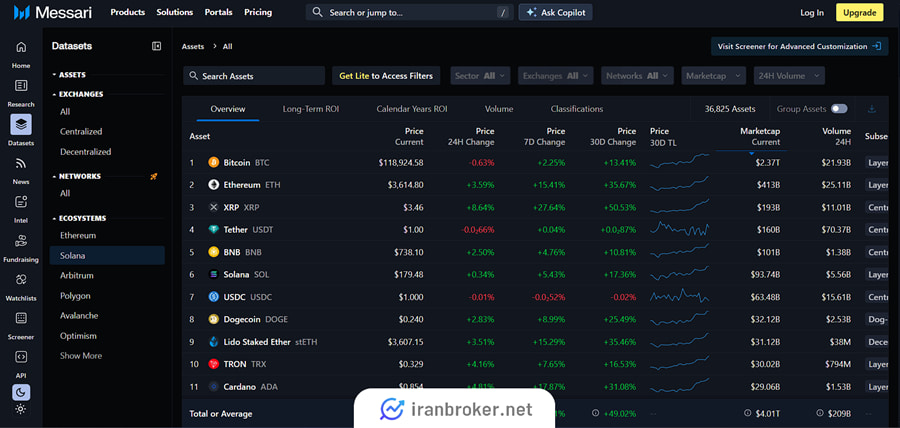
Task: Select Decentralized under Exchanges
Action: click(x=86, y=151)
